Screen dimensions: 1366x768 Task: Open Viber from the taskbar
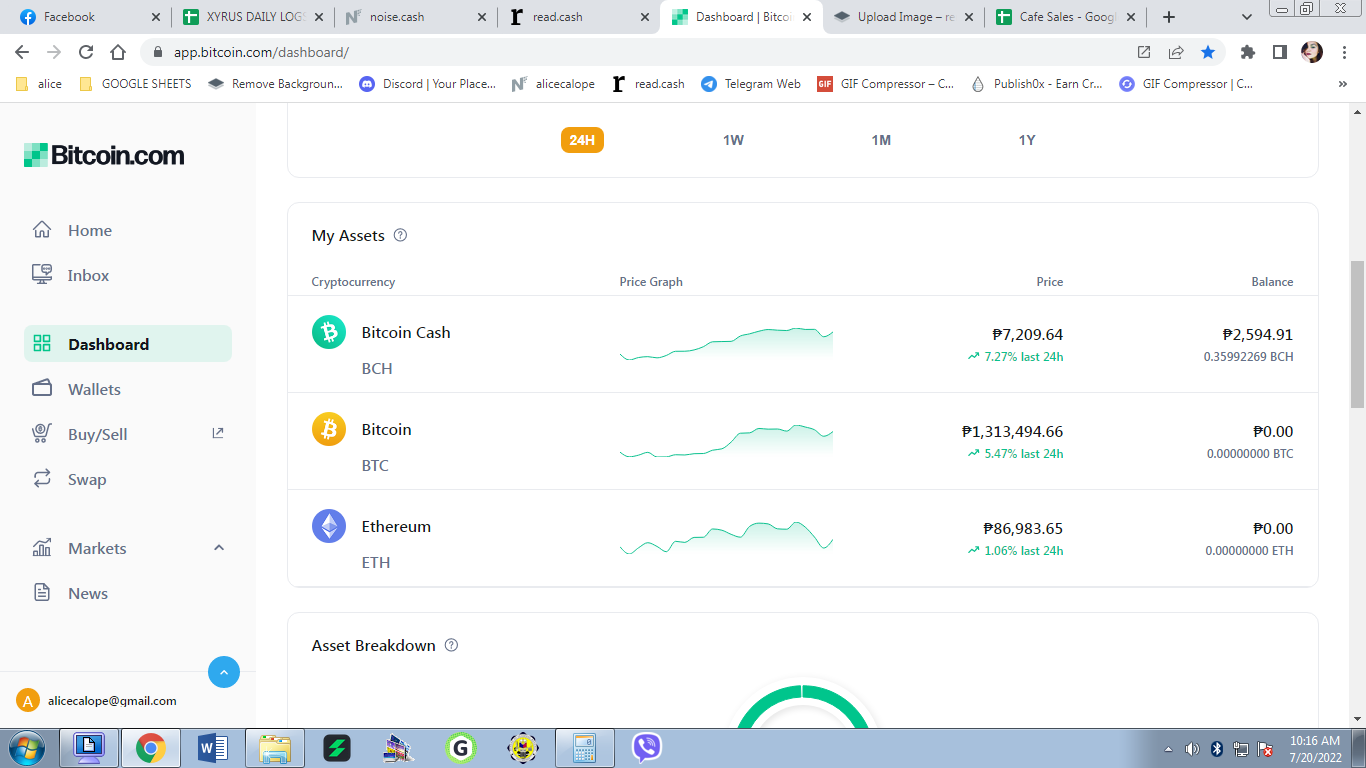(x=647, y=748)
